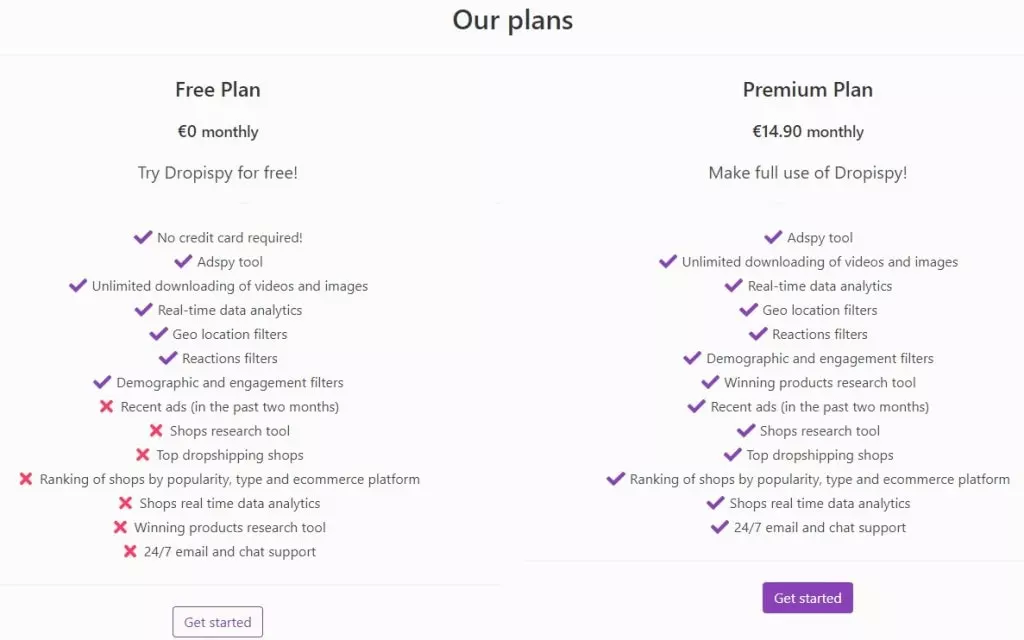Click the checkmark beside Real-time data analytics

(x=143, y=309)
